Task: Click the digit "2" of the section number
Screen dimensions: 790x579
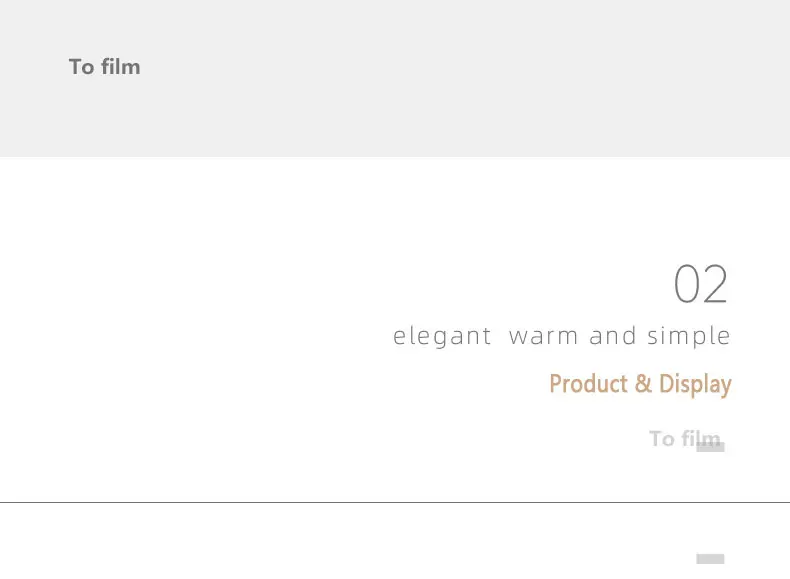Action: coord(715,284)
